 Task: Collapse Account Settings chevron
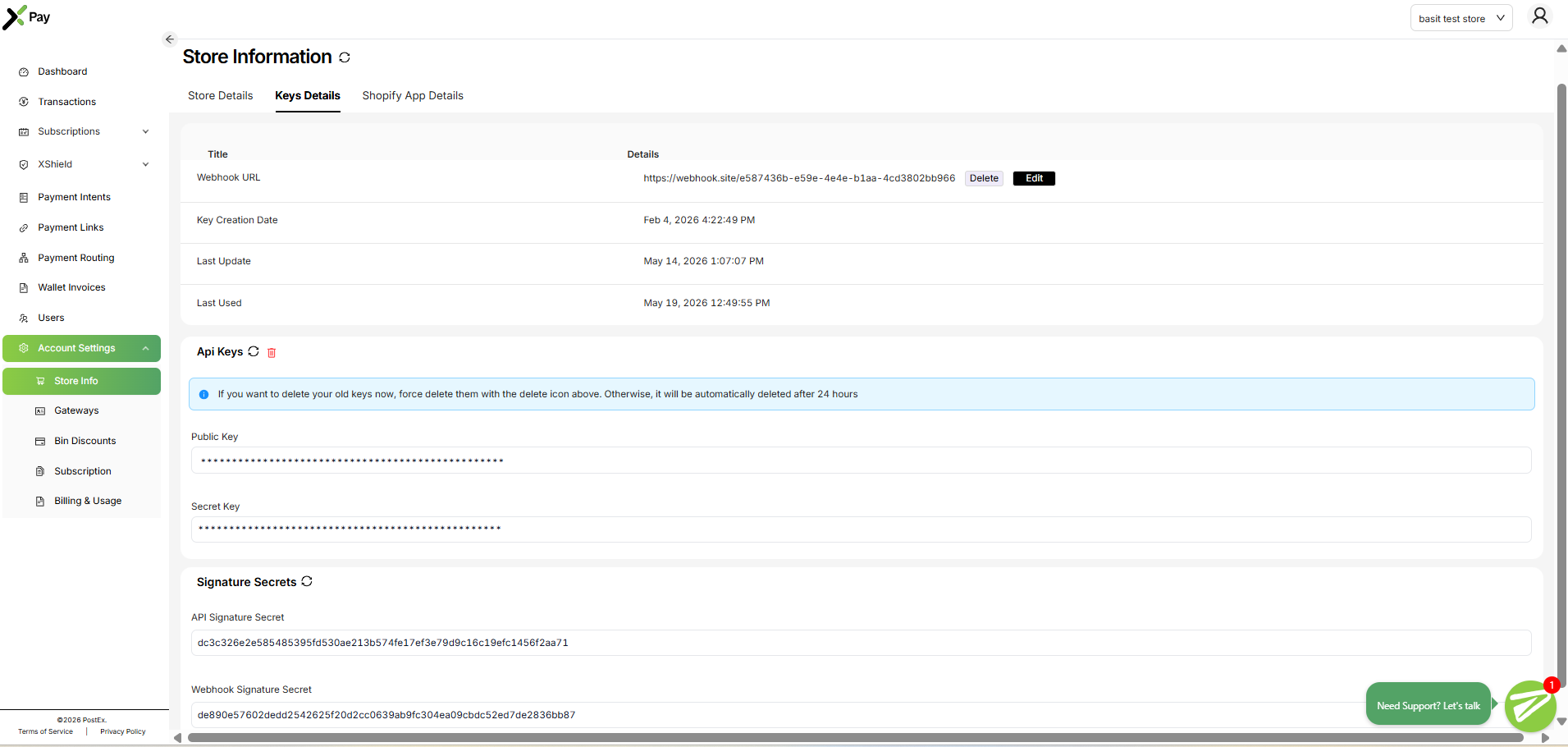click(x=146, y=348)
